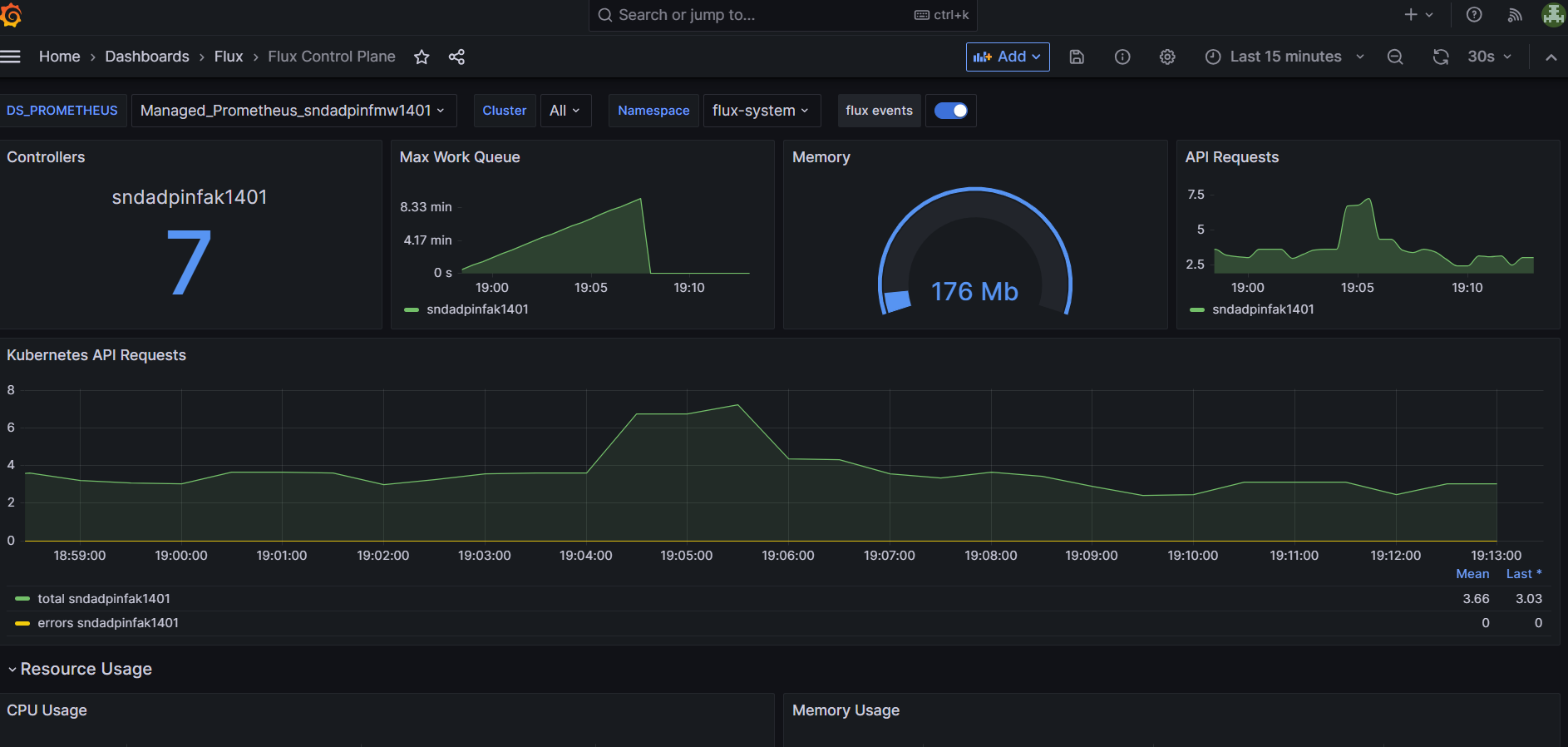Click the Memory Usage panel title
The image size is (1568, 747).
[846, 710]
